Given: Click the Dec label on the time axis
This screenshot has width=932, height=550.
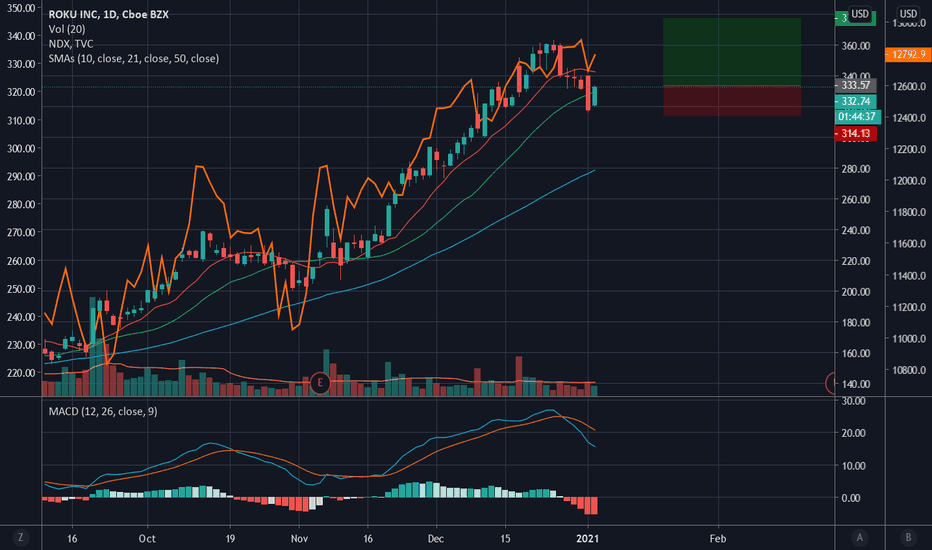Looking at the screenshot, I should tap(436, 539).
